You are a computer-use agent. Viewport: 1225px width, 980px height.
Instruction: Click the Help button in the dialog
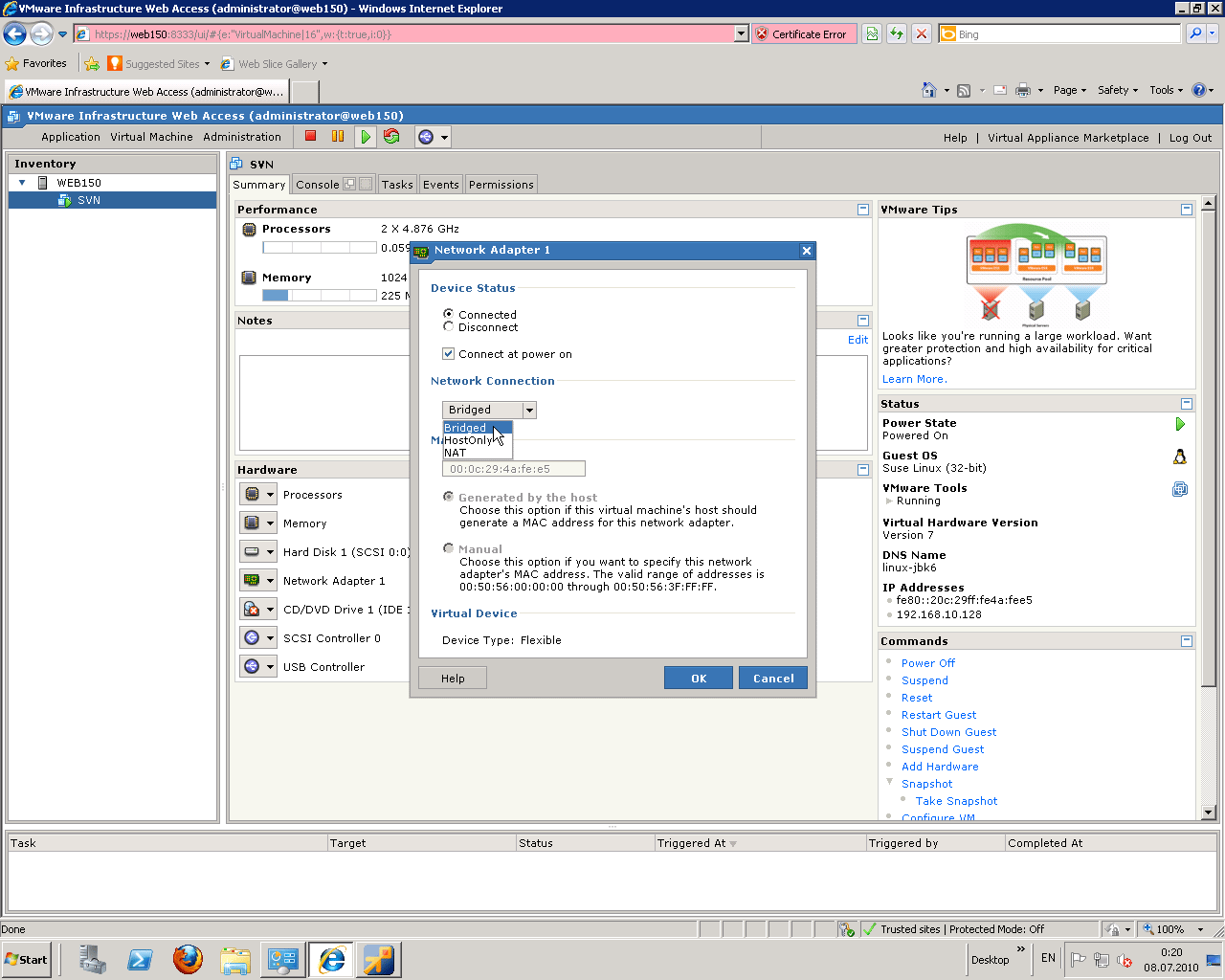coord(453,678)
